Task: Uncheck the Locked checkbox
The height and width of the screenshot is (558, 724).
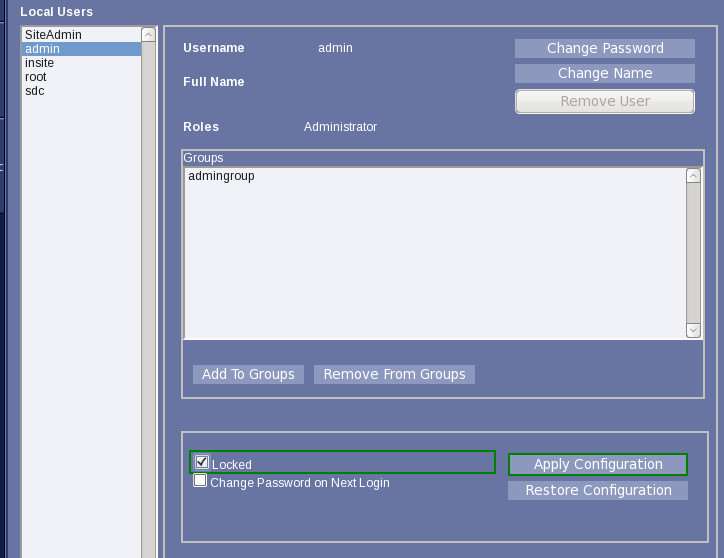Action: (201, 462)
